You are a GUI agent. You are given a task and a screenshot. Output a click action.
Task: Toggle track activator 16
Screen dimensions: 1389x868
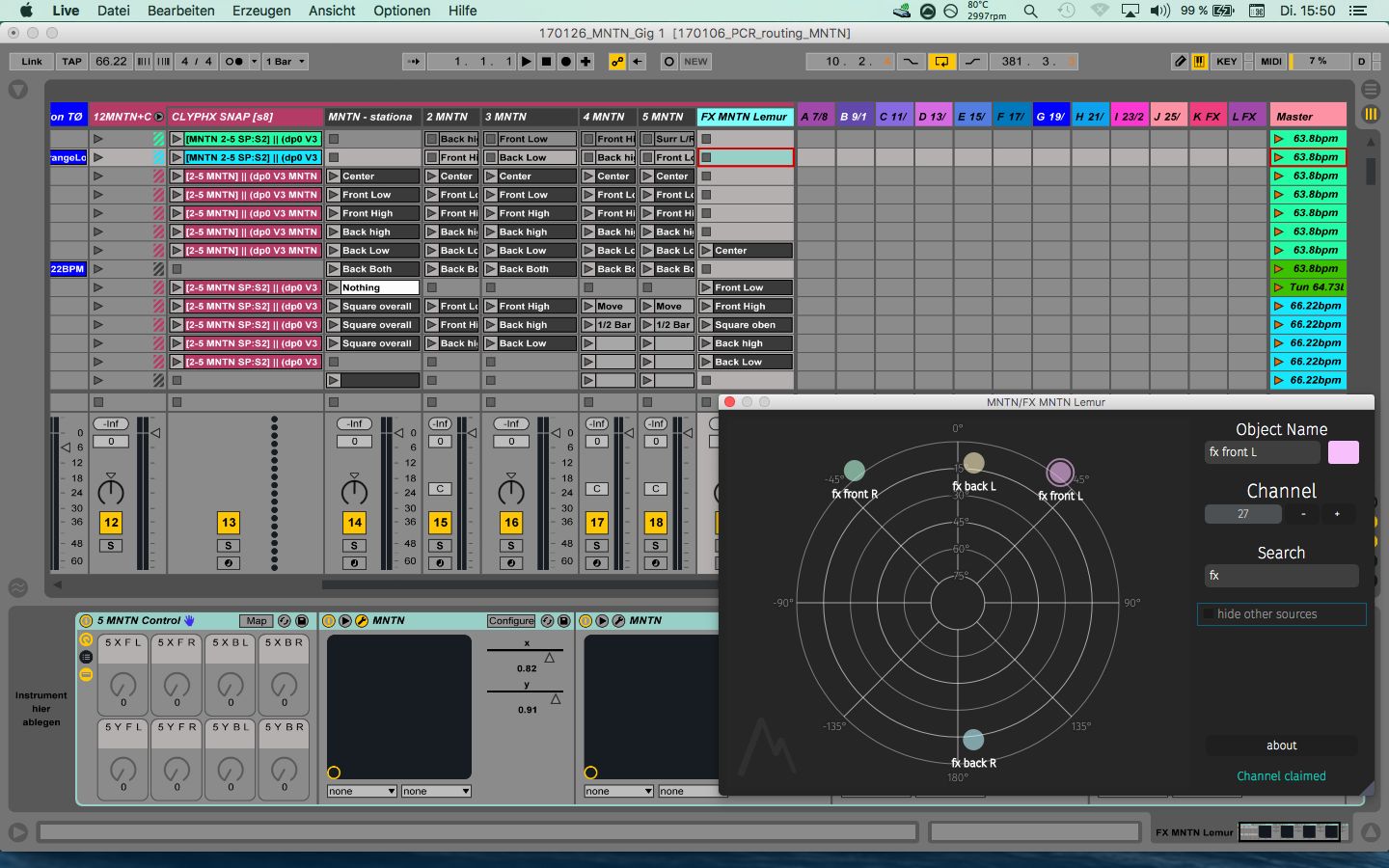[x=511, y=523]
